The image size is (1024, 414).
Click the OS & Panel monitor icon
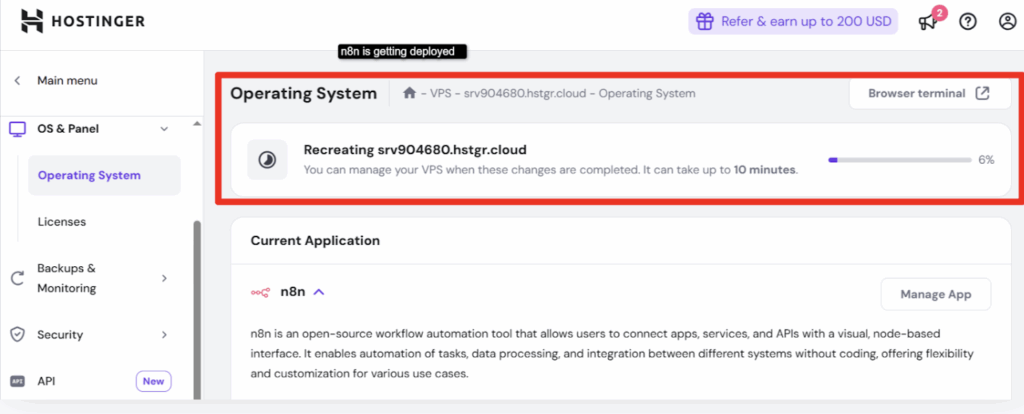[x=18, y=129]
